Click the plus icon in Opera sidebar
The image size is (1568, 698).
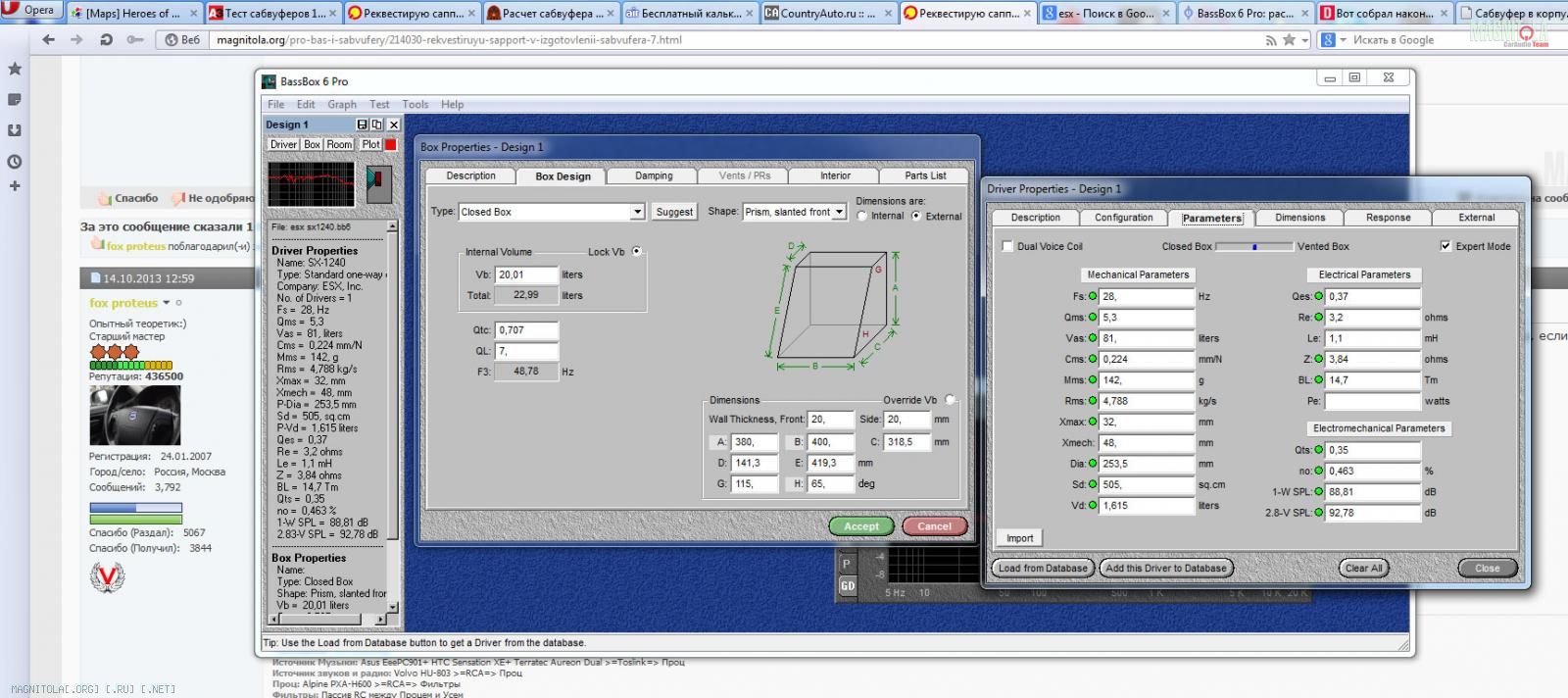pos(15,186)
